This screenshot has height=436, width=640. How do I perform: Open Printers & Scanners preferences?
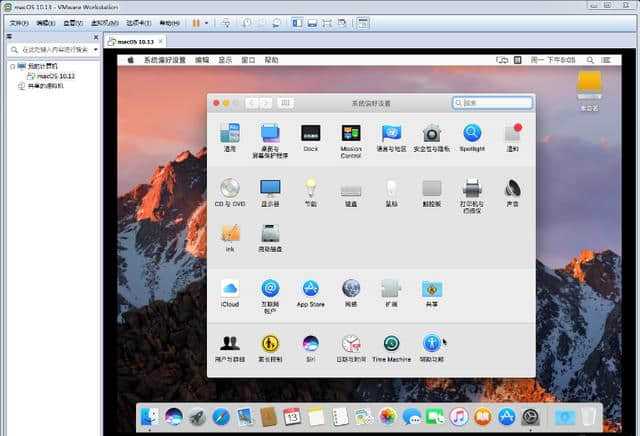[472, 195]
